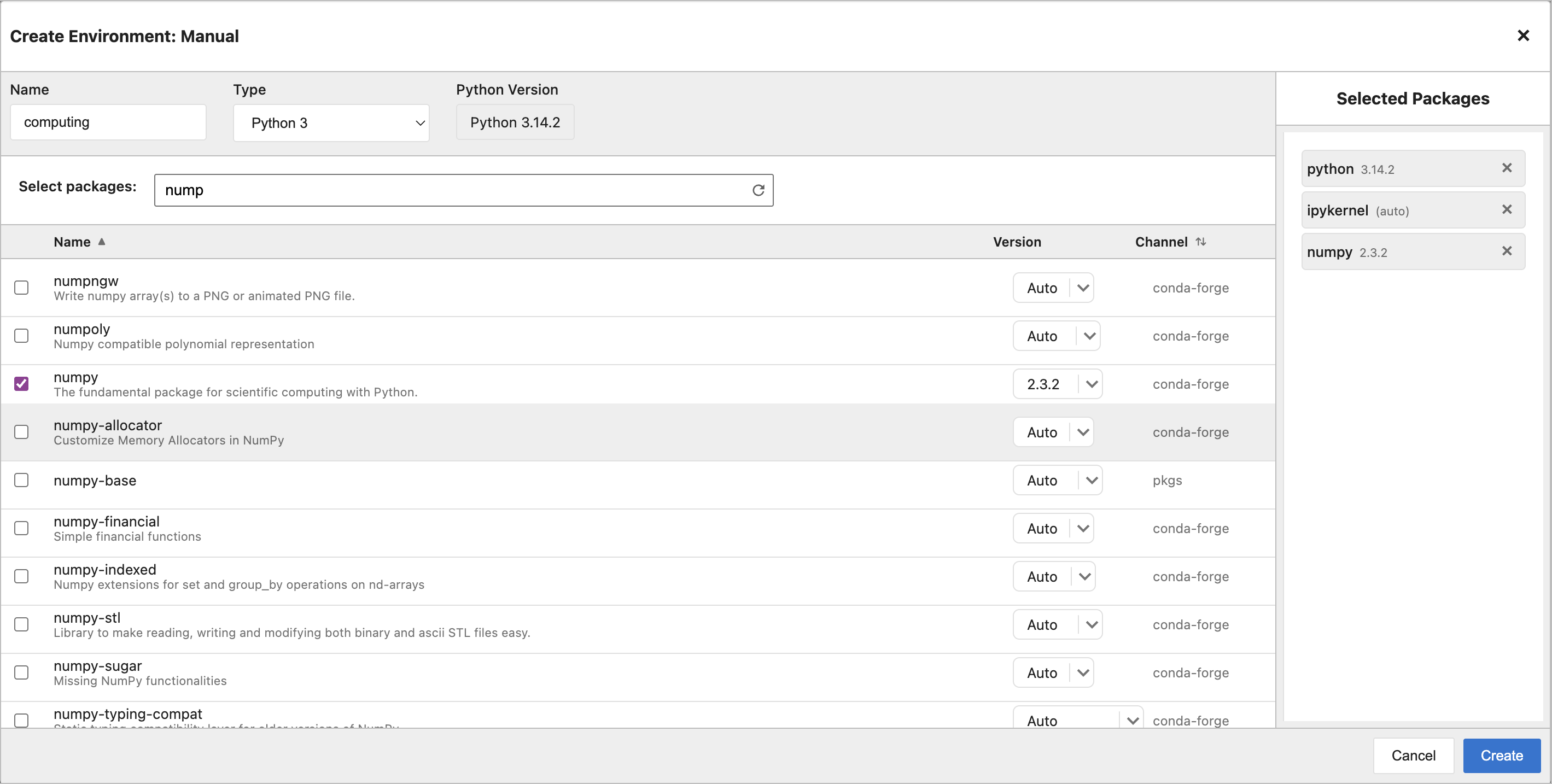Click numpy-indexed package name
This screenshot has width=1552, height=784.
105,570
